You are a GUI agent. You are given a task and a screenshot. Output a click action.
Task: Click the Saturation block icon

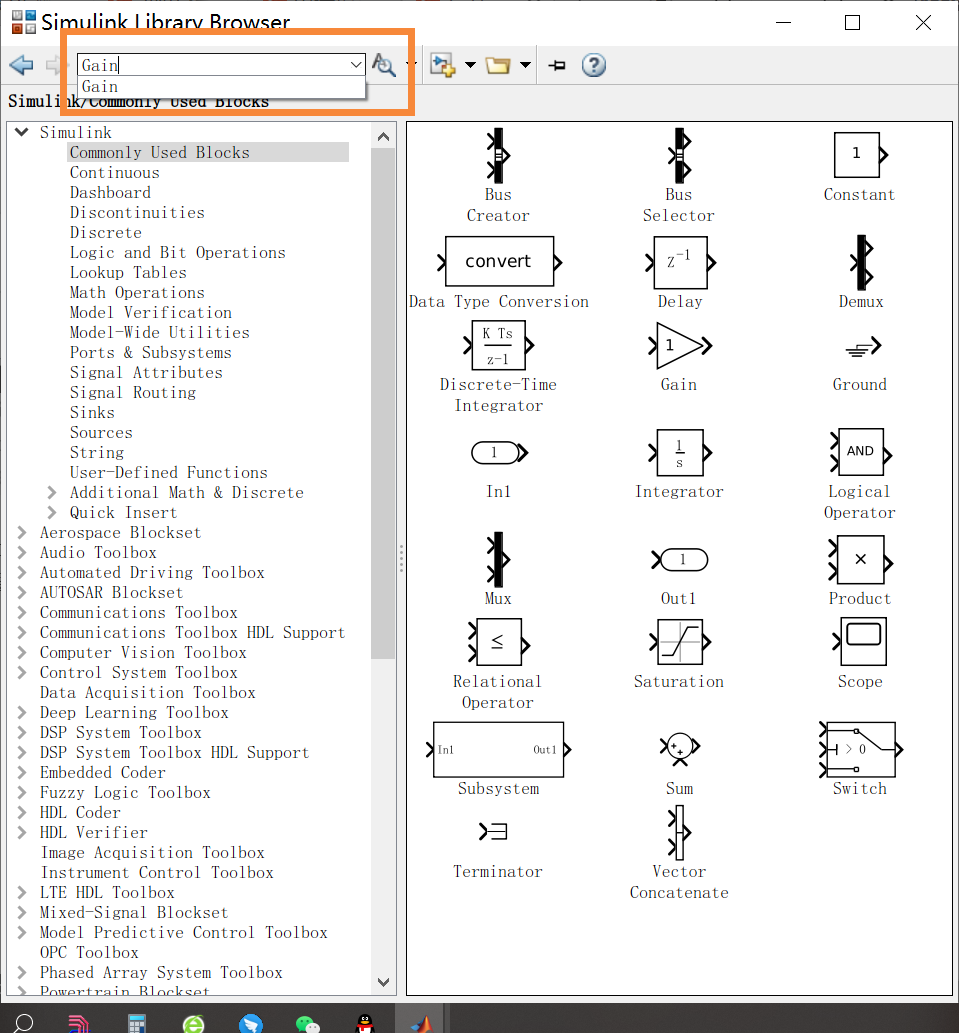coord(680,642)
